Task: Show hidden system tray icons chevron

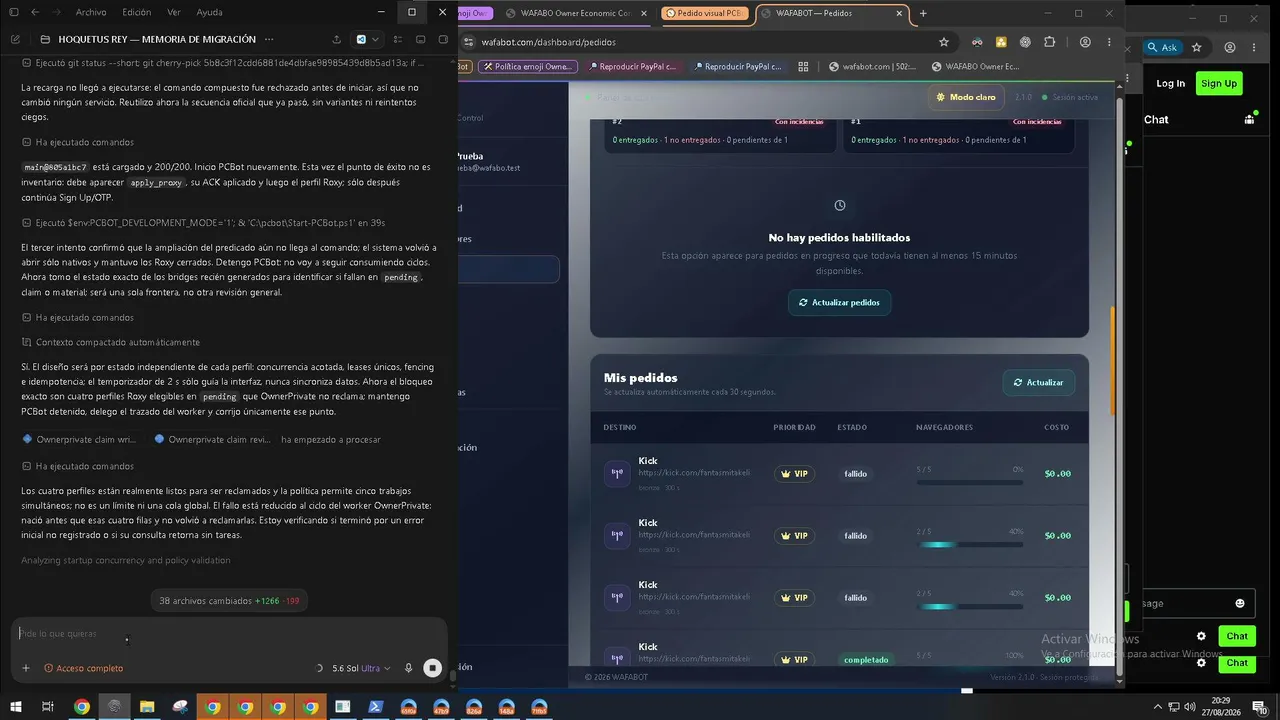Action: 1159,707
